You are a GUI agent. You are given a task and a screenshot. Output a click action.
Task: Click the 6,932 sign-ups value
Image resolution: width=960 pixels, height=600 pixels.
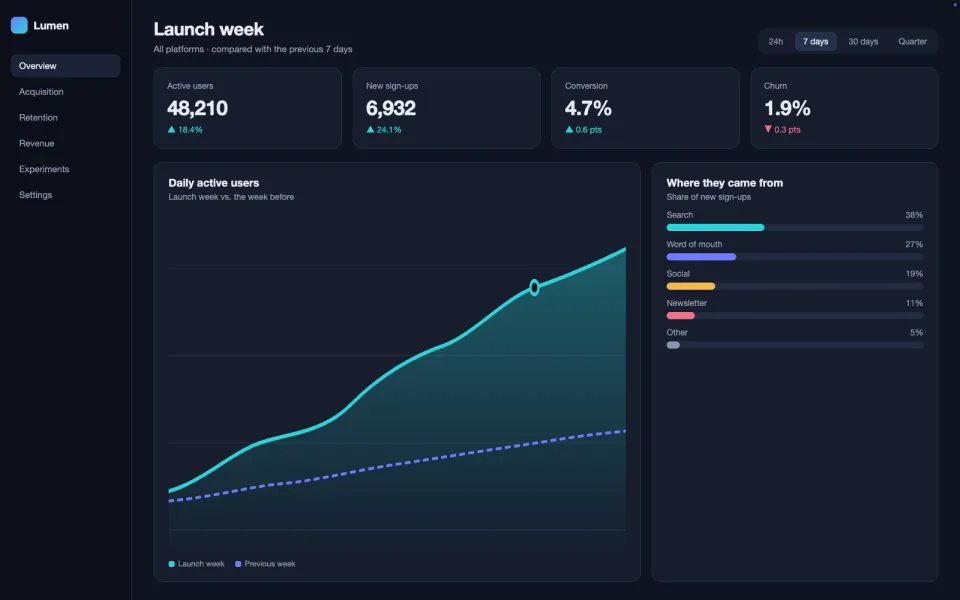(391, 108)
